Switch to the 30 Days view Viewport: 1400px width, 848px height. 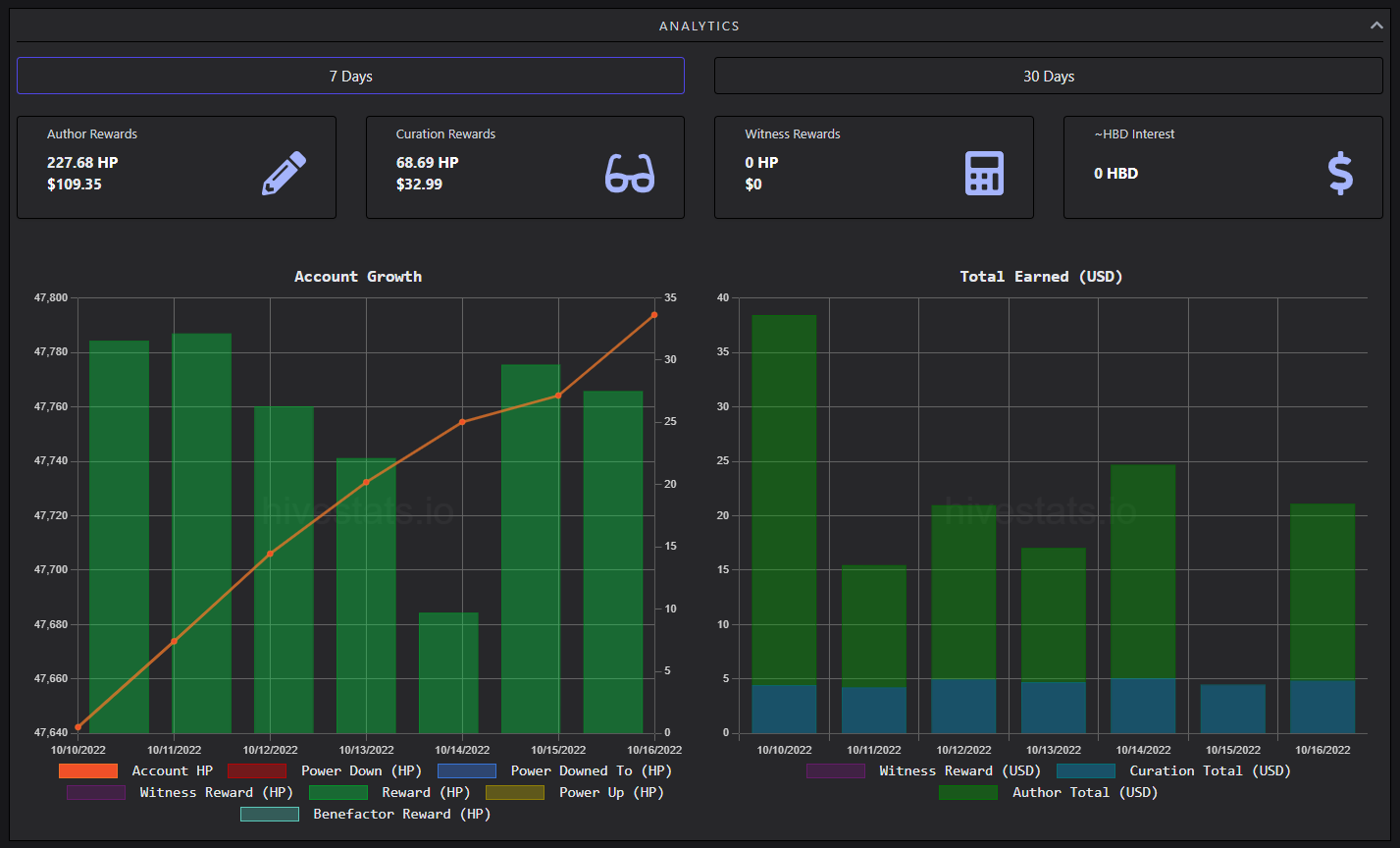point(1048,76)
